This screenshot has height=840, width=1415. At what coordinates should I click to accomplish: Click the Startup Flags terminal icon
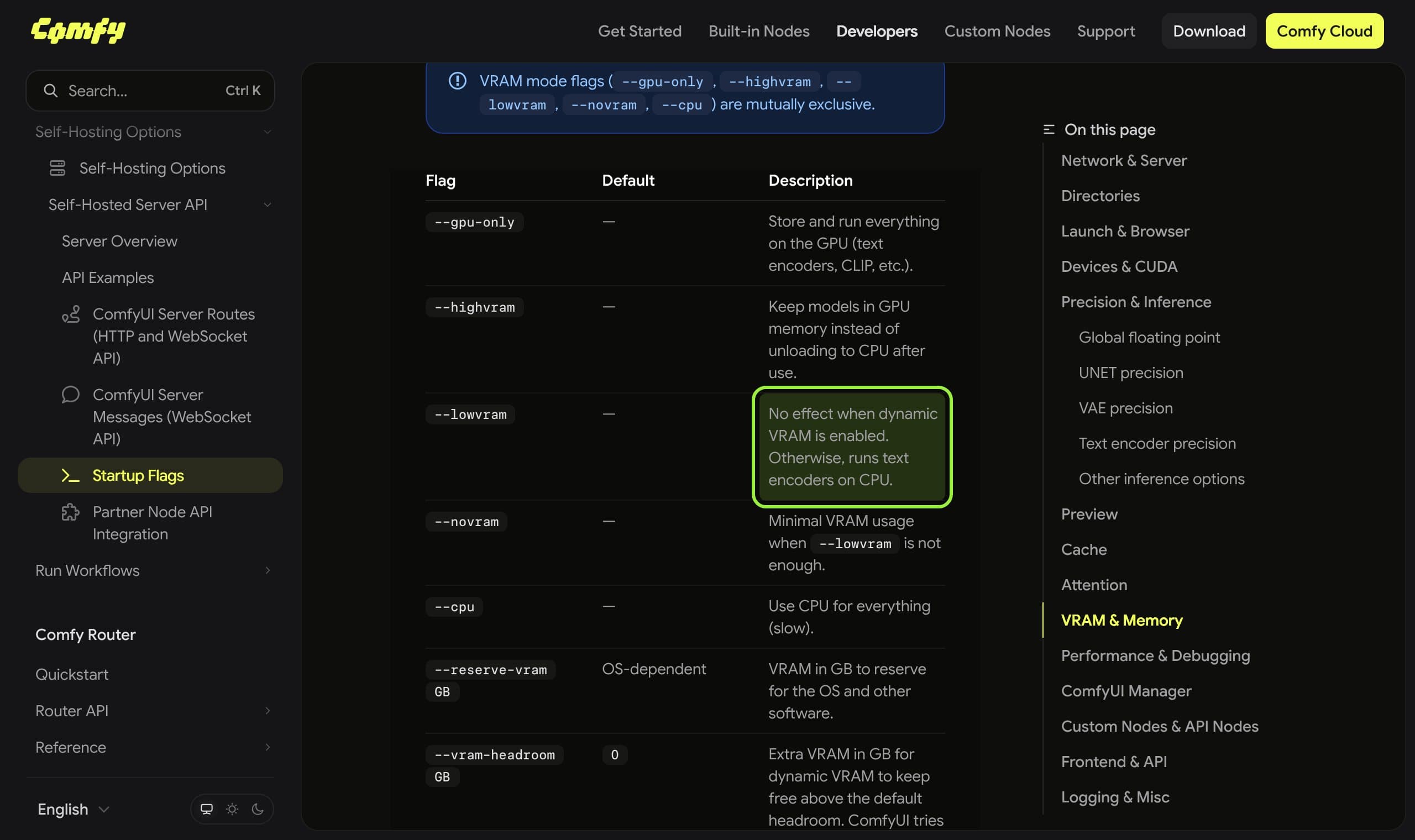(71, 475)
